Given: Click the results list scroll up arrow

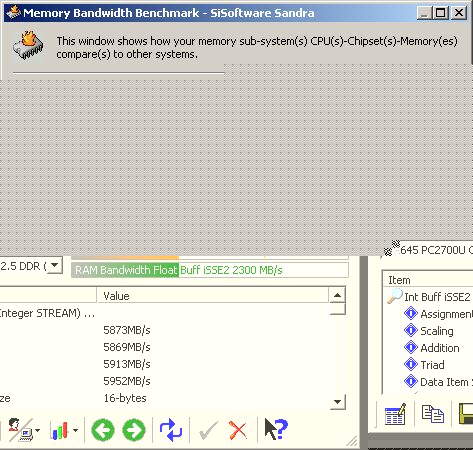Looking at the screenshot, I should point(337,295).
